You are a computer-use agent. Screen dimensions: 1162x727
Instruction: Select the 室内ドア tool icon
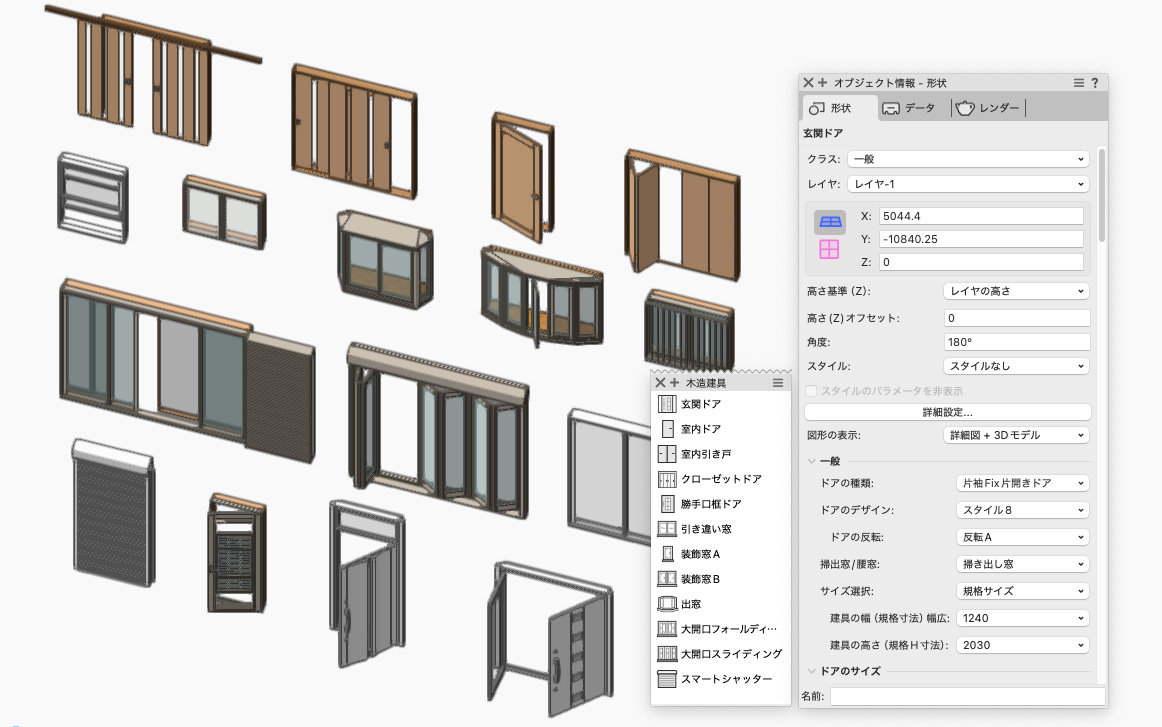[667, 429]
